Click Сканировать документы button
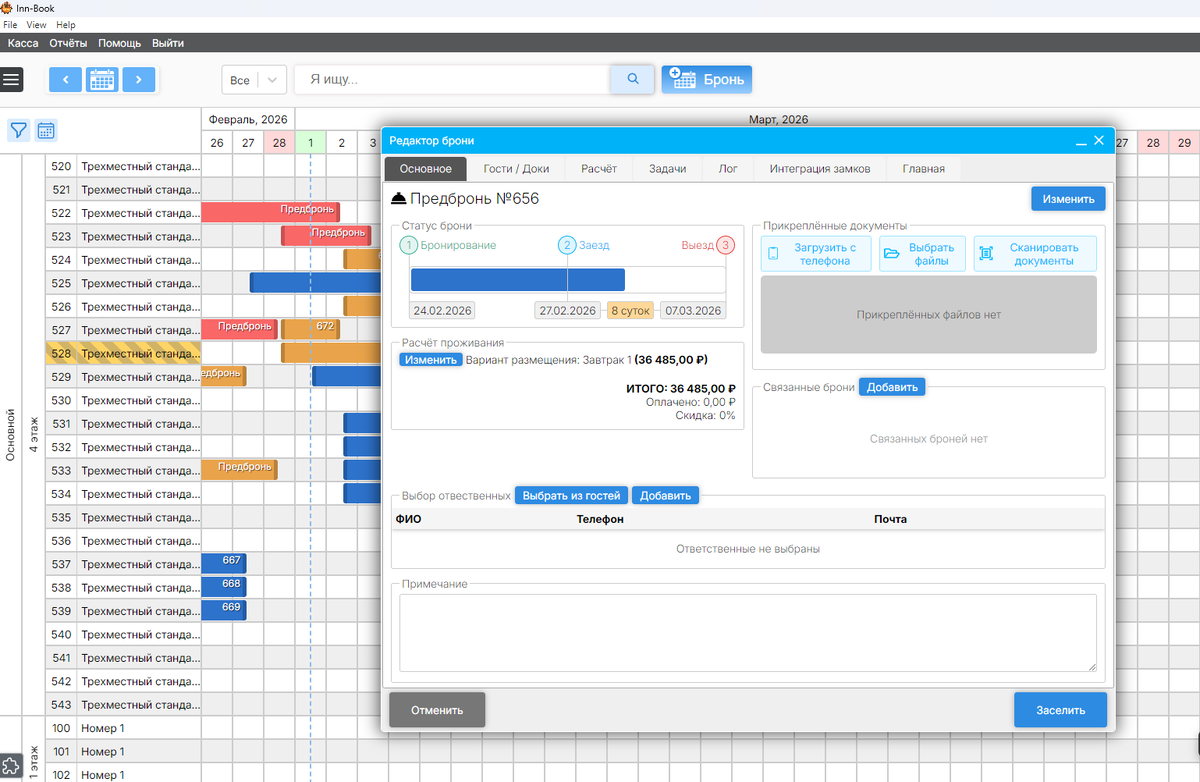This screenshot has width=1200, height=782. pos(1035,254)
